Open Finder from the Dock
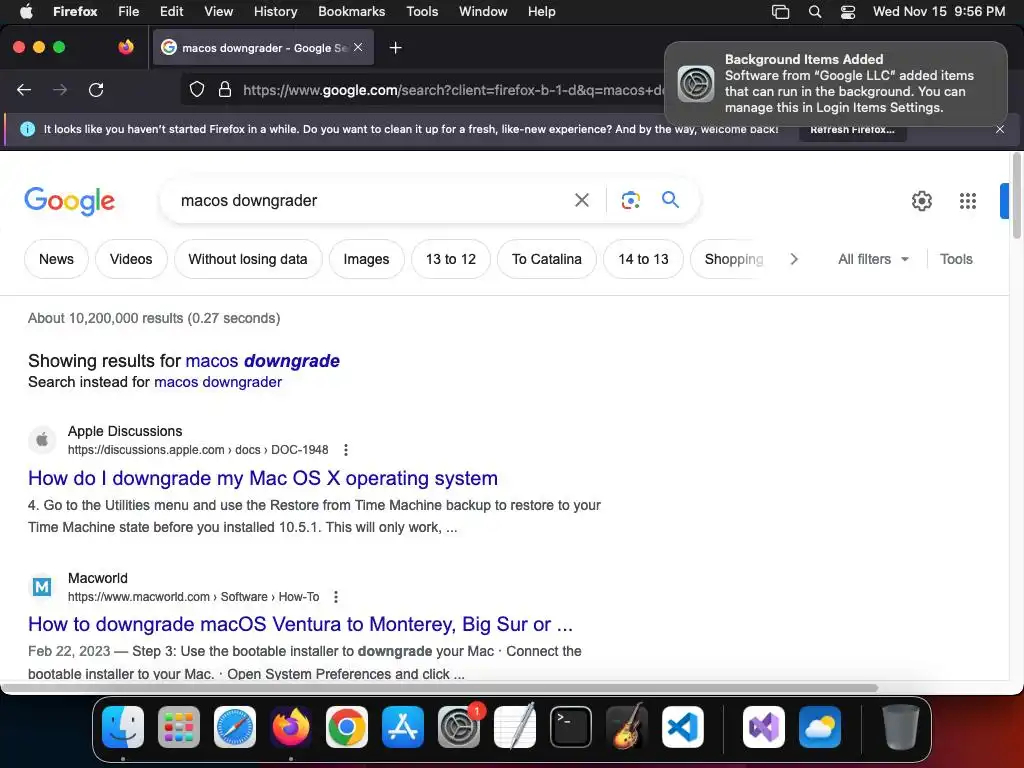Image resolution: width=1024 pixels, height=768 pixels. coord(123,727)
